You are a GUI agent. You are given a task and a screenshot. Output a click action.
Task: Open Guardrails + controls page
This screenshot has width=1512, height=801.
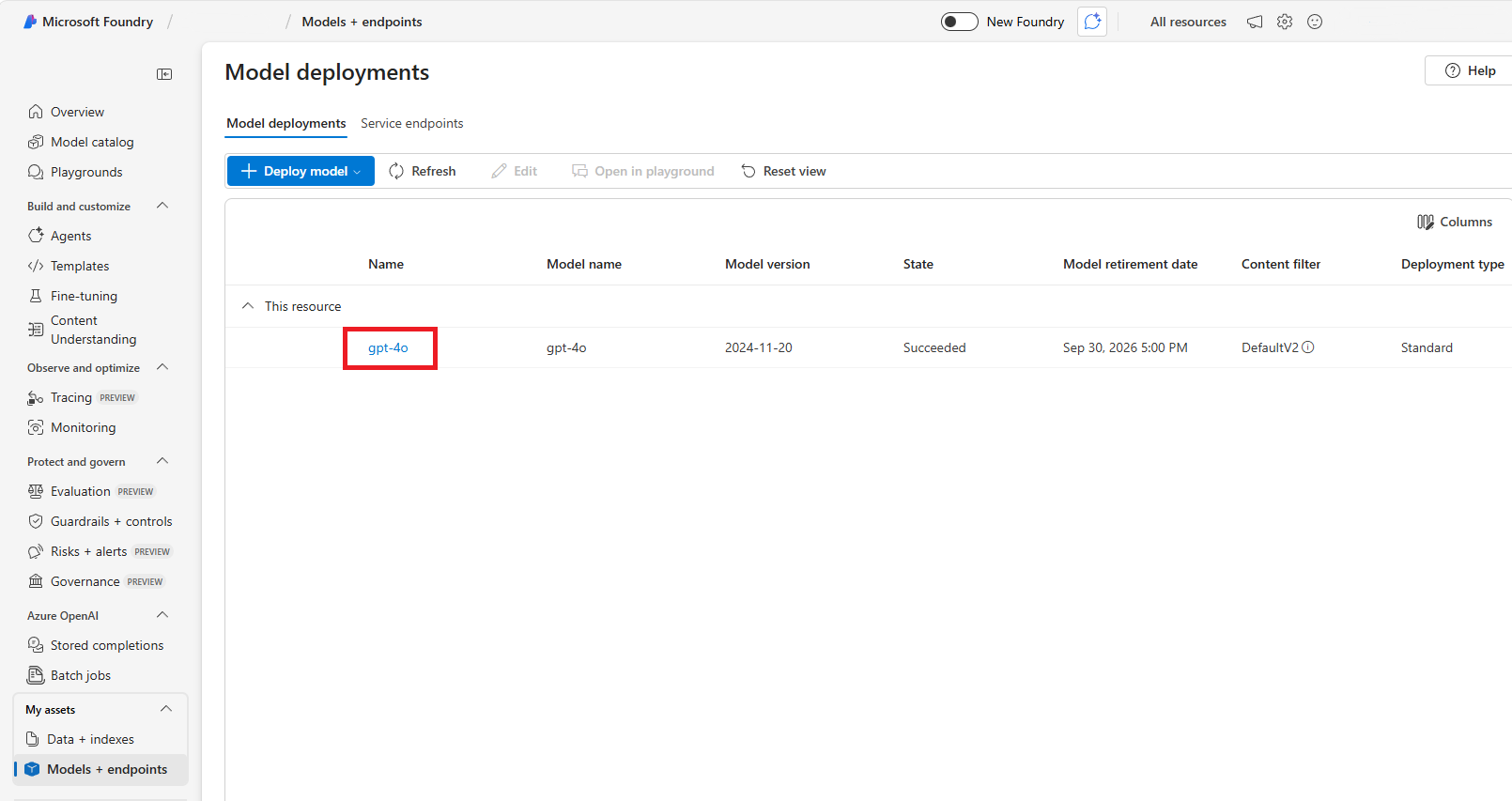[112, 521]
